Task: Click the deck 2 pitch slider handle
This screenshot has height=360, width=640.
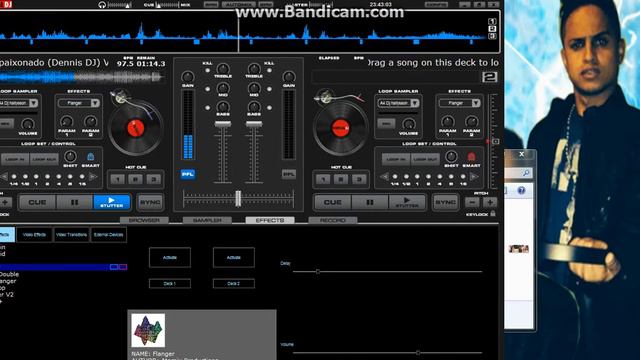Action: point(495,141)
